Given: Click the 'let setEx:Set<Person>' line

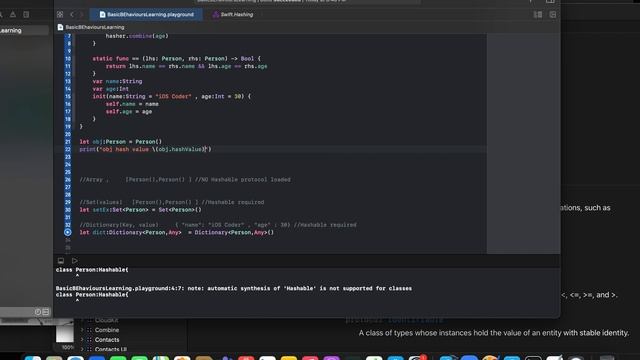Looking at the screenshot, I should point(140,210).
